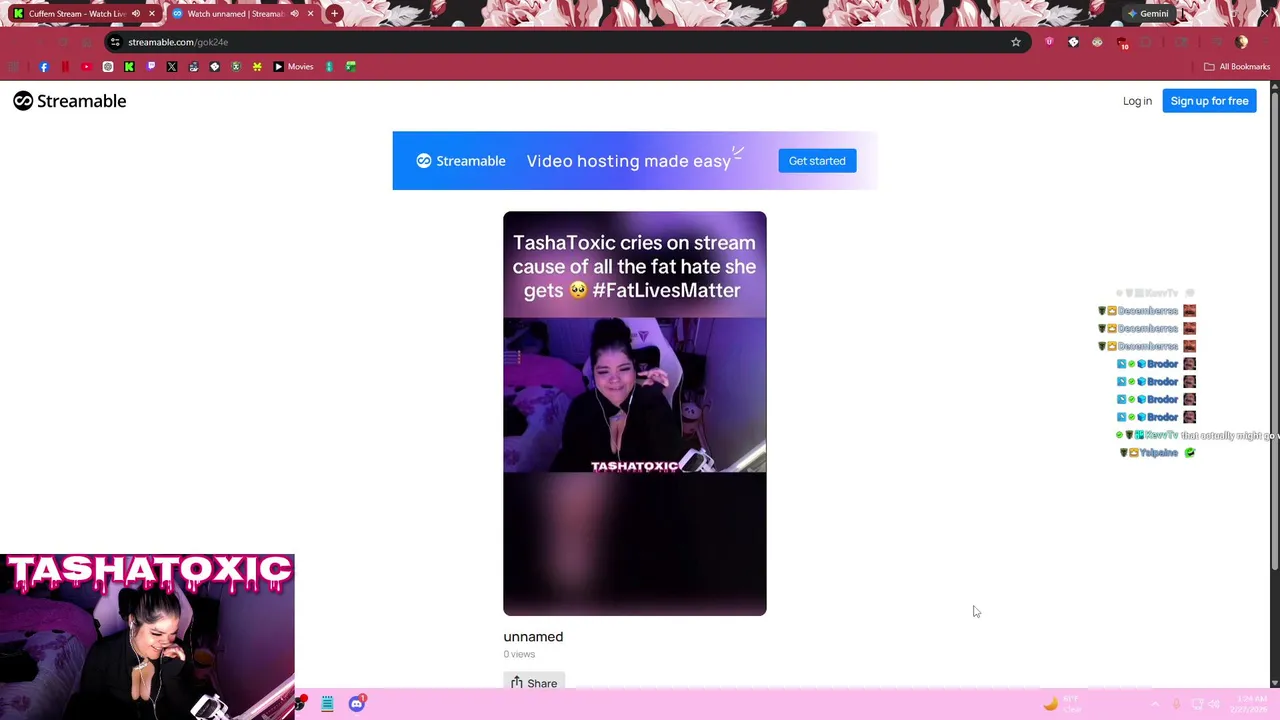This screenshot has height=720, width=1280.
Task: Open the X (Twitter) bookmark
Action: pos(172,67)
